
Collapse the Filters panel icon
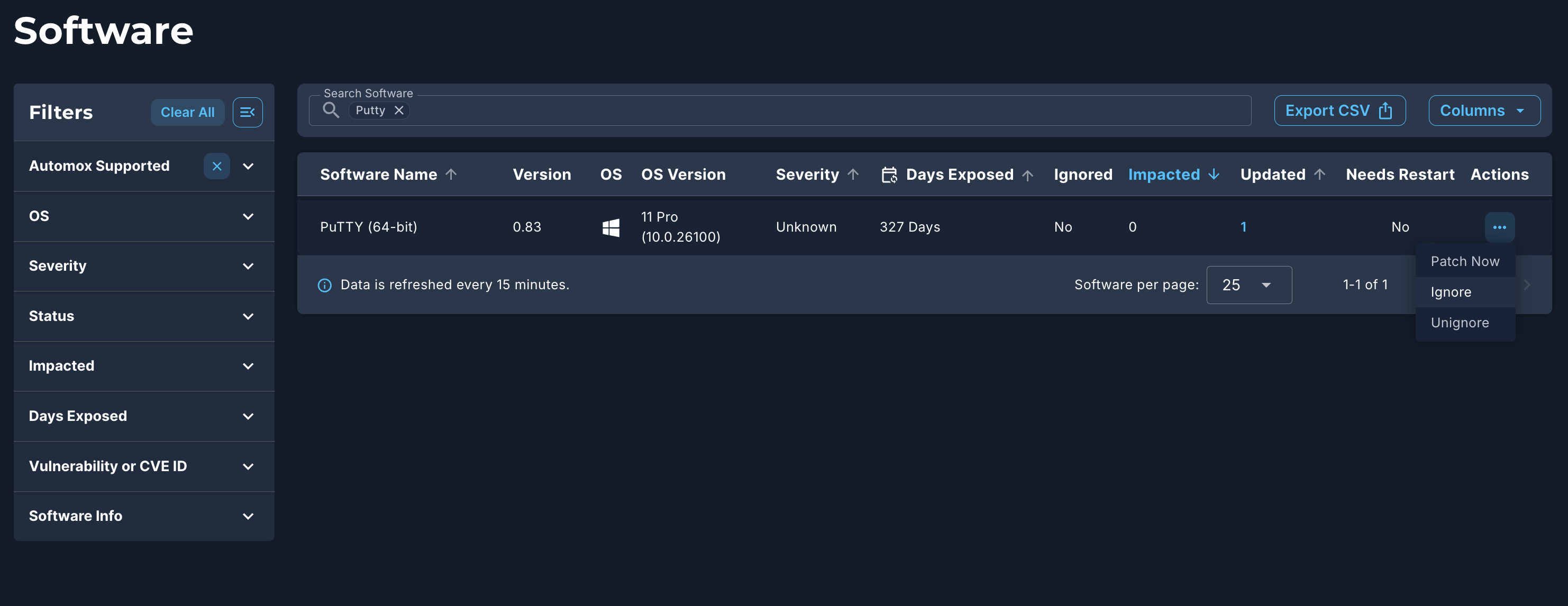point(247,112)
